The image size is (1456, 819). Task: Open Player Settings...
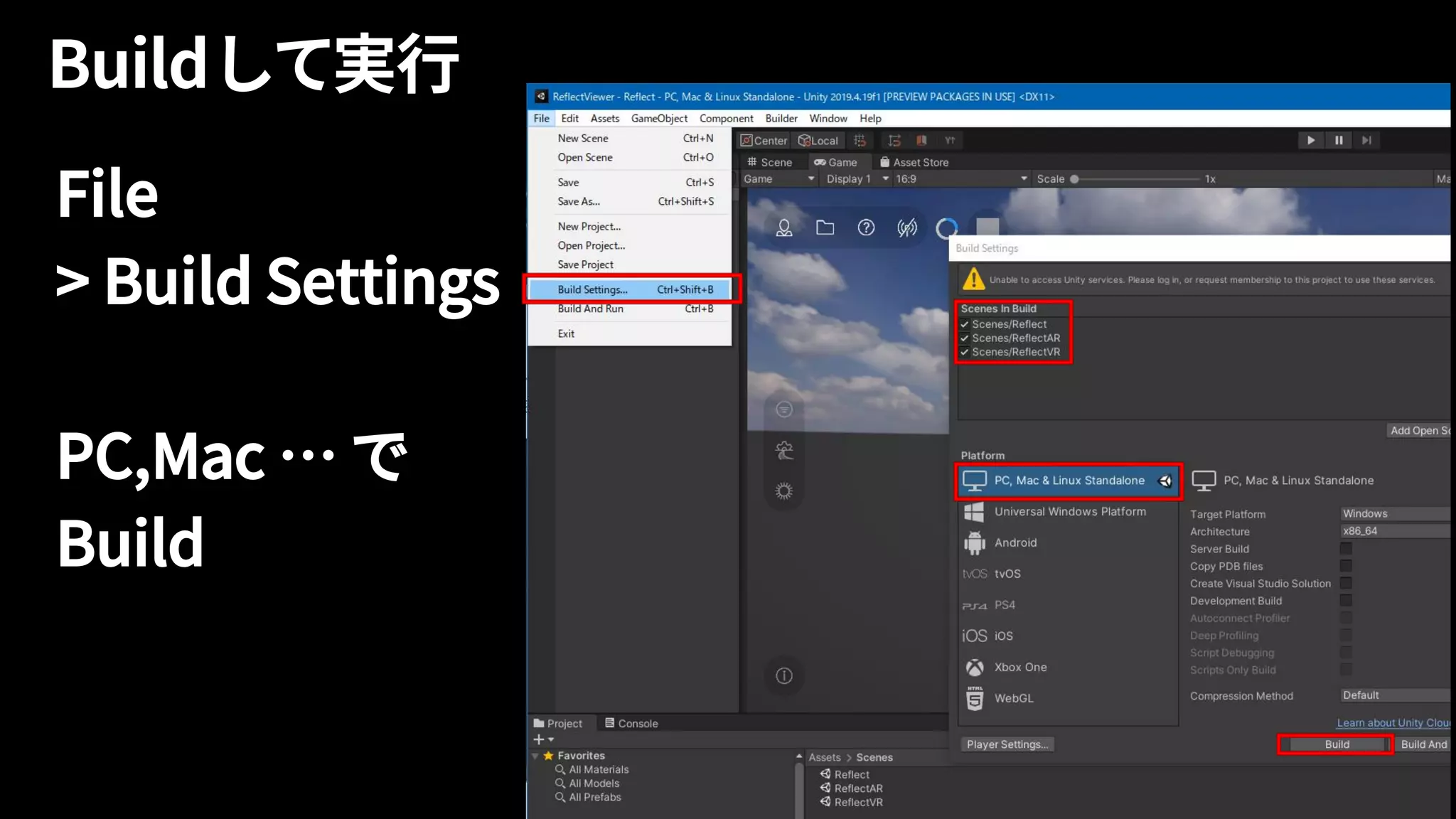pyautogui.click(x=1007, y=744)
